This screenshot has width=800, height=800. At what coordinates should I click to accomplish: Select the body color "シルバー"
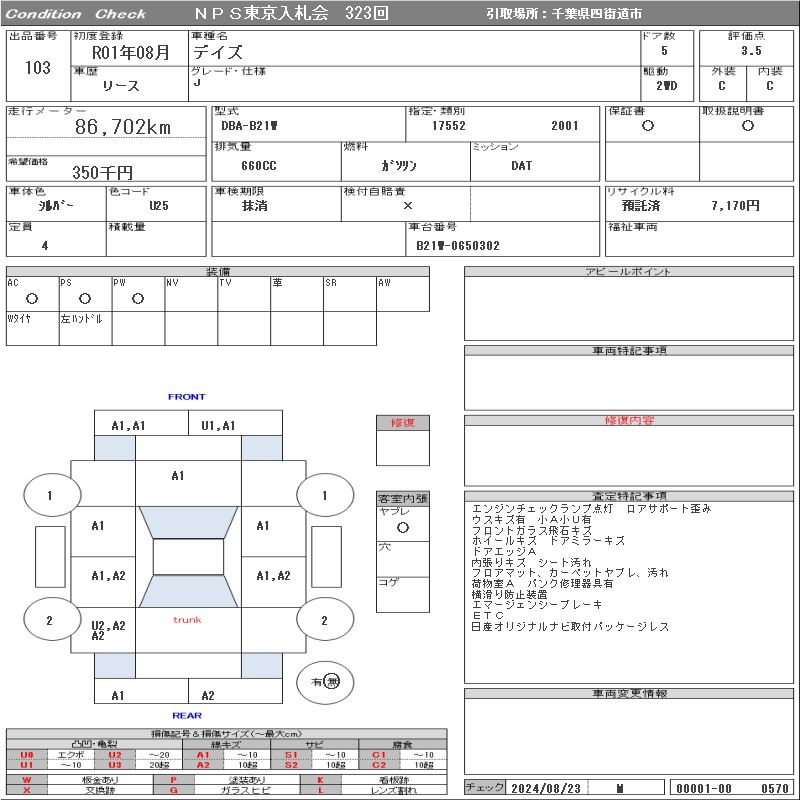56,206
